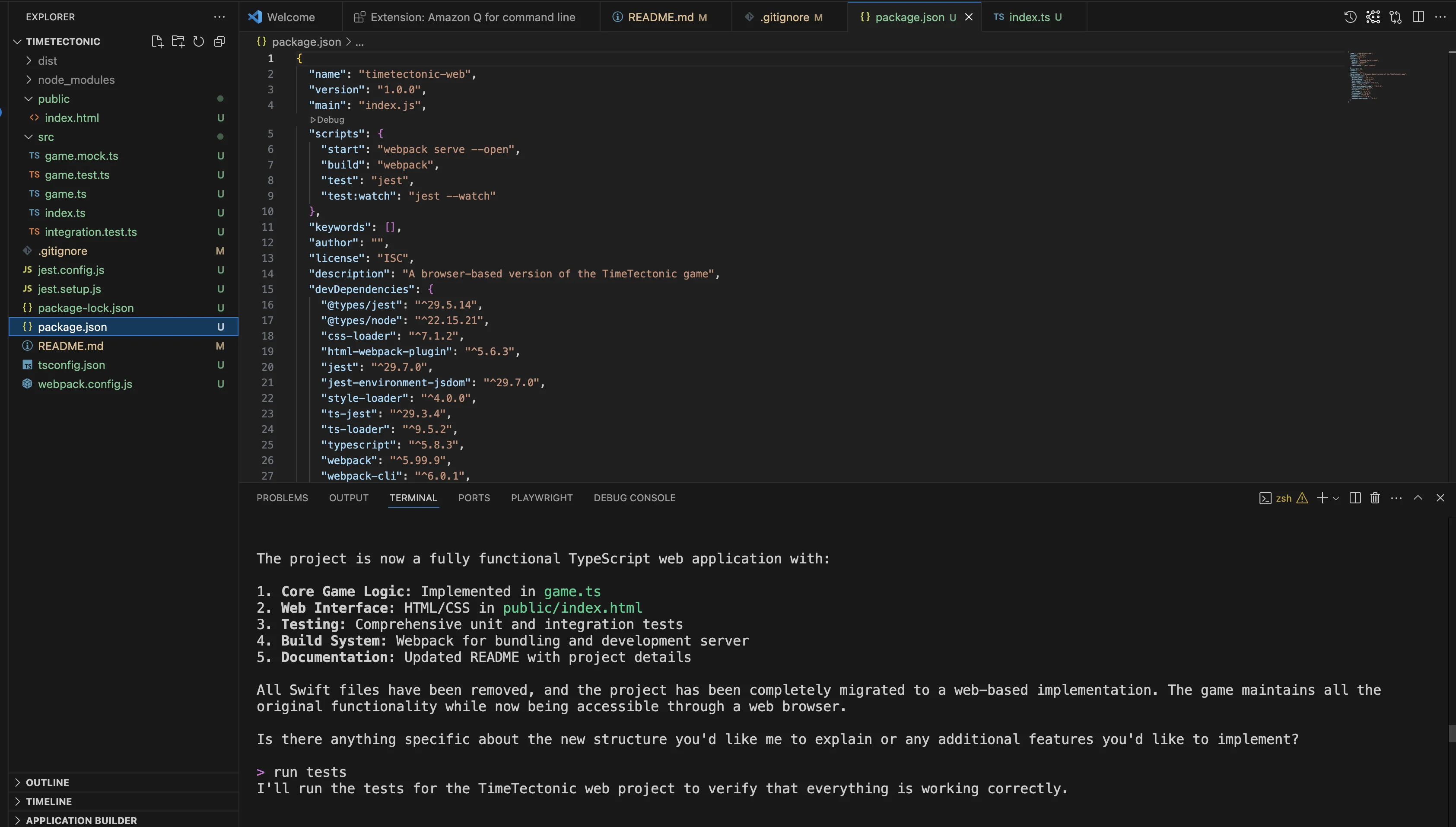The image size is (1456, 827).
Task: Select the DEBUG CONSOLE panel
Action: pos(634,498)
